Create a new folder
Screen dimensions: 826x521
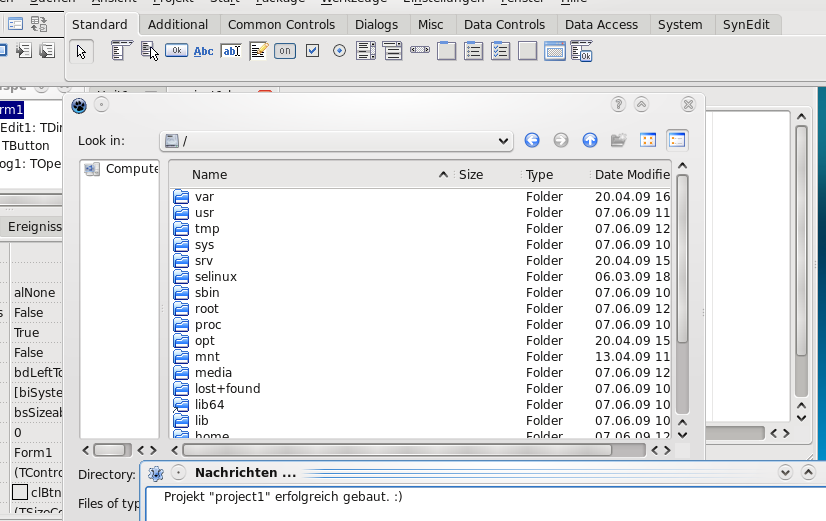619,141
